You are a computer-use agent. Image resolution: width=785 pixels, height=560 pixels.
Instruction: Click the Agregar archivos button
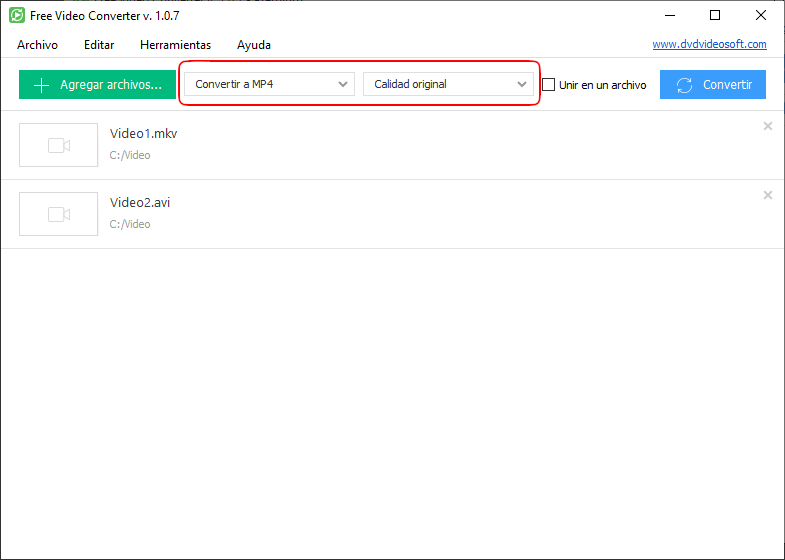(97, 85)
